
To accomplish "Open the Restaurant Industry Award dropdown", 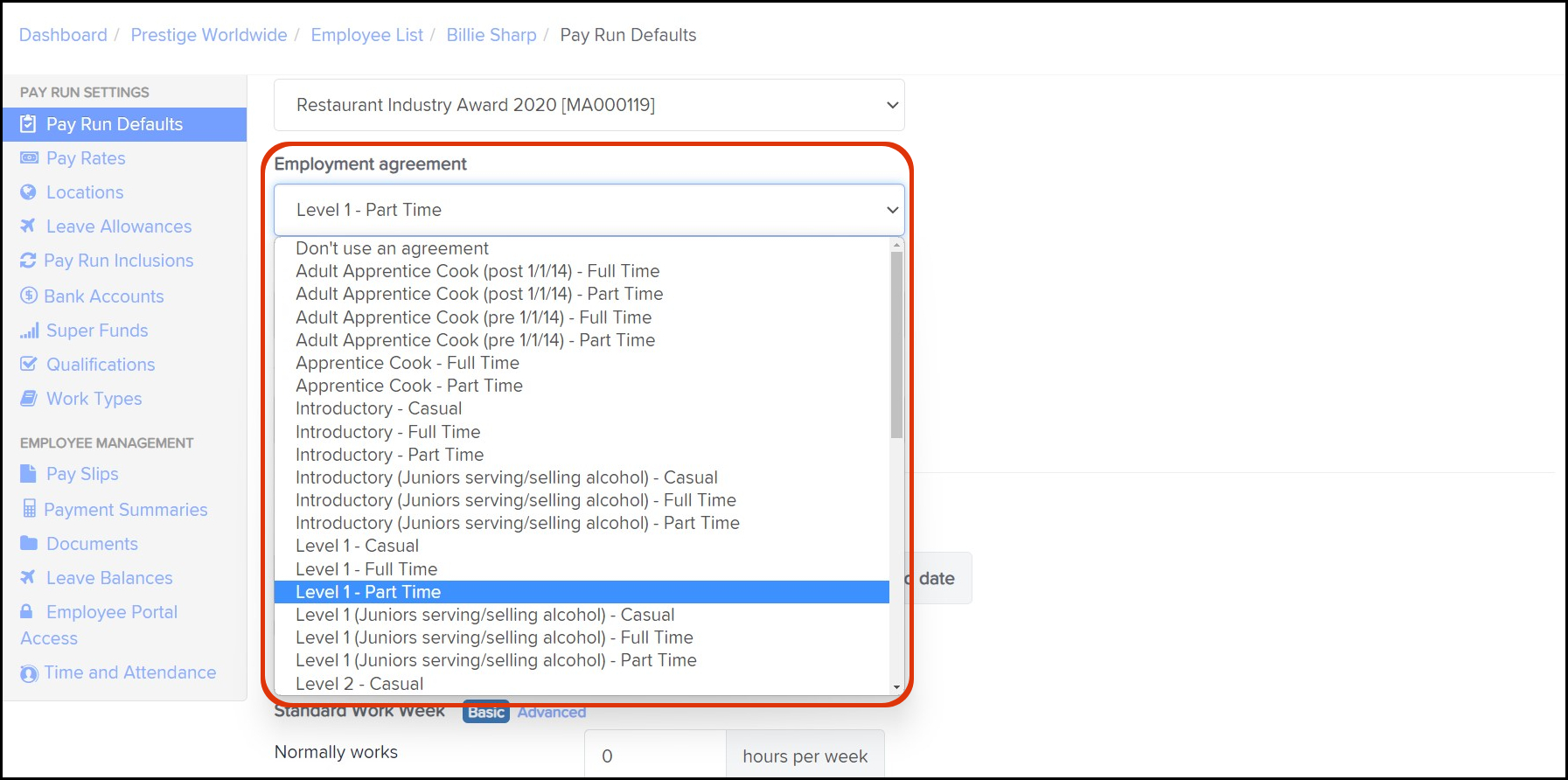I will (x=589, y=105).
